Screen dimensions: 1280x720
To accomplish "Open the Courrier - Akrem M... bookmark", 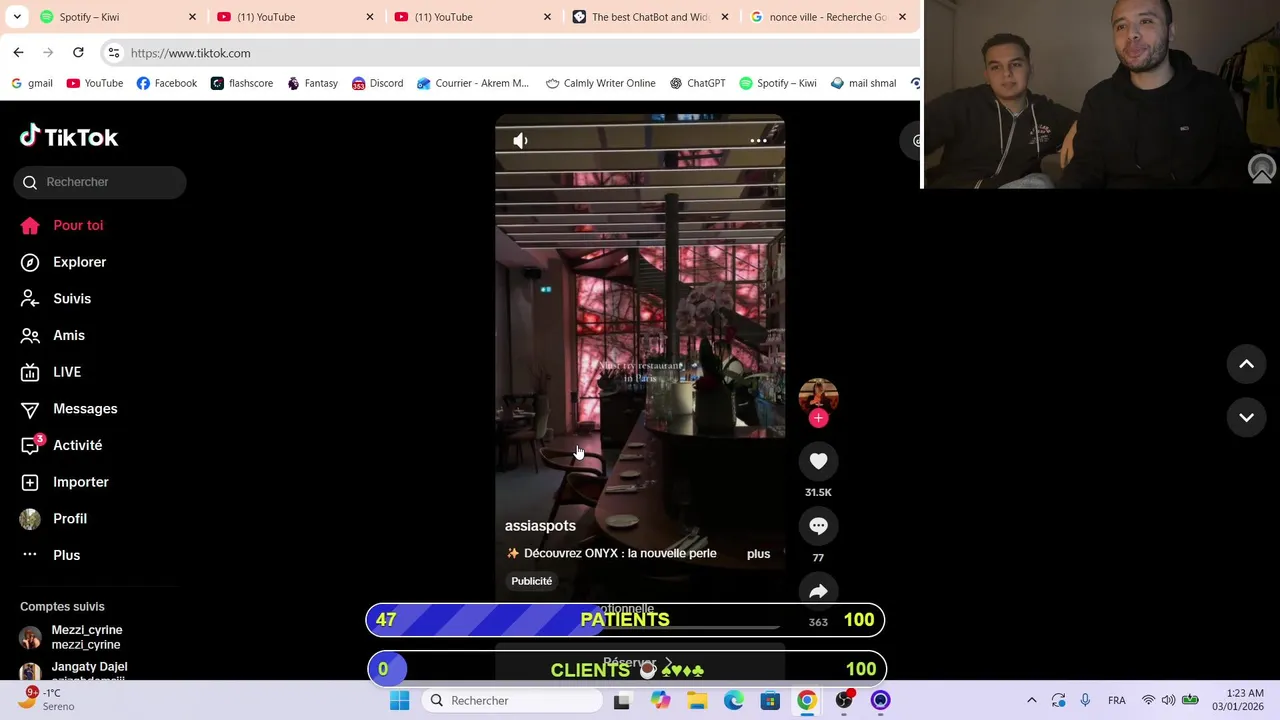I will (473, 83).
